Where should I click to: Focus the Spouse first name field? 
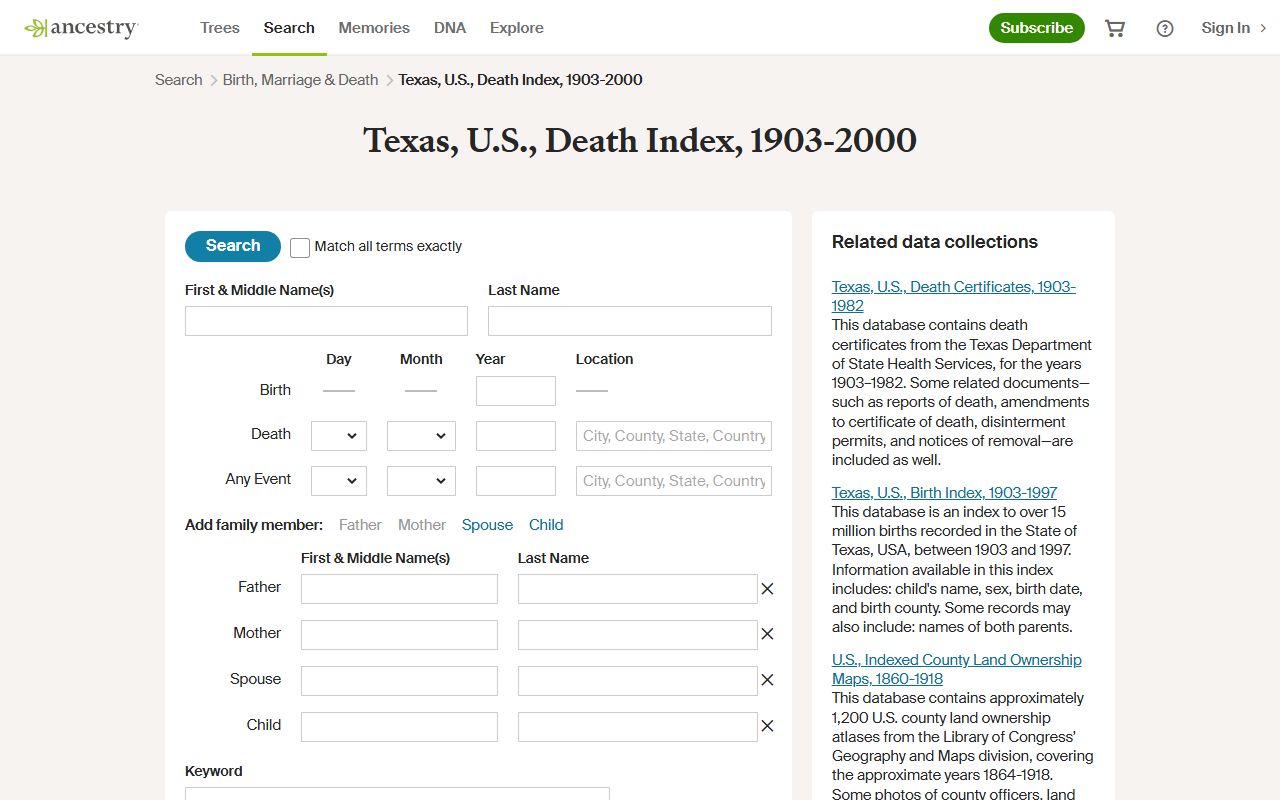tap(399, 681)
